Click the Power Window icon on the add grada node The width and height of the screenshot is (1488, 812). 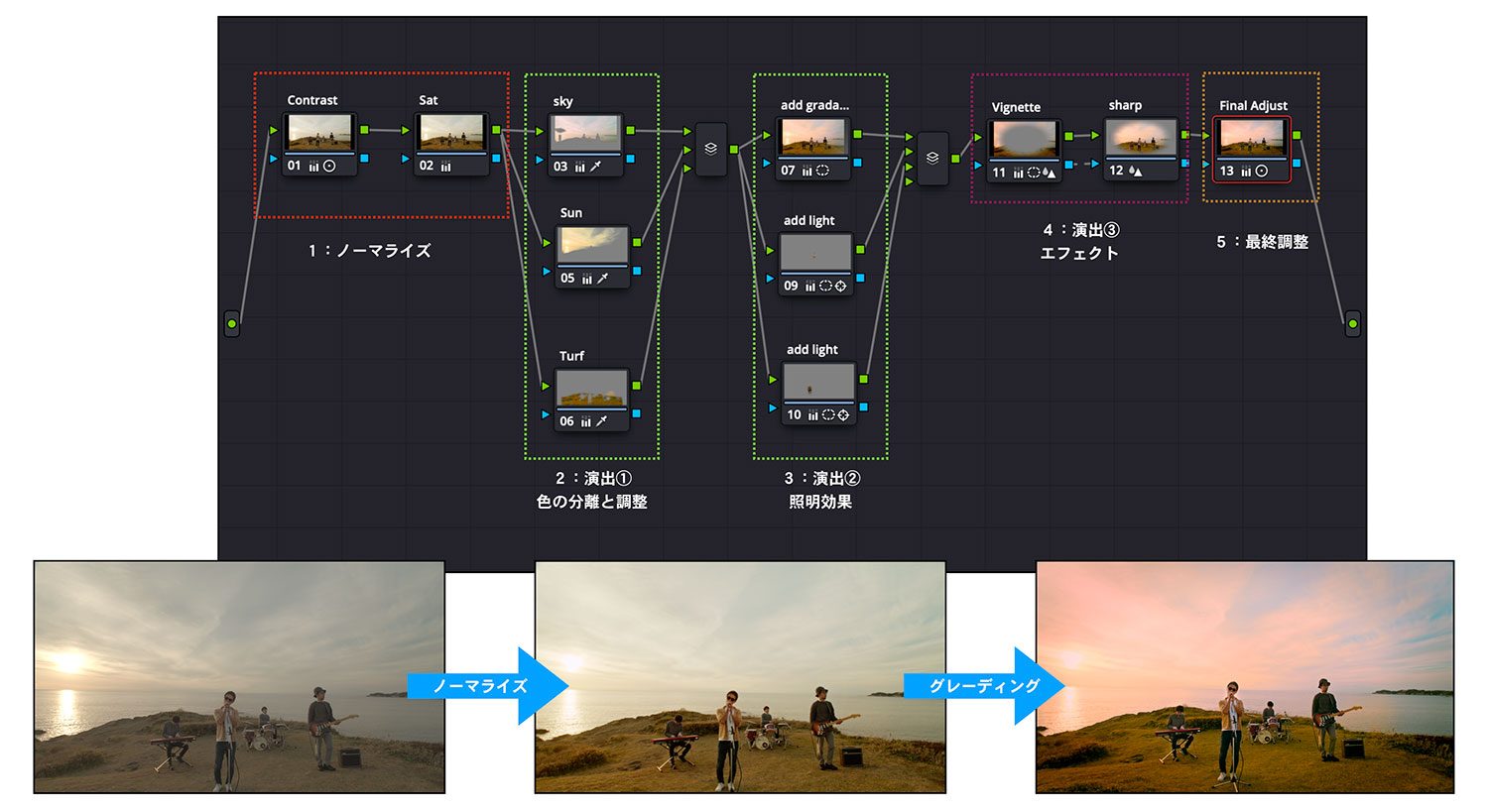[822, 171]
